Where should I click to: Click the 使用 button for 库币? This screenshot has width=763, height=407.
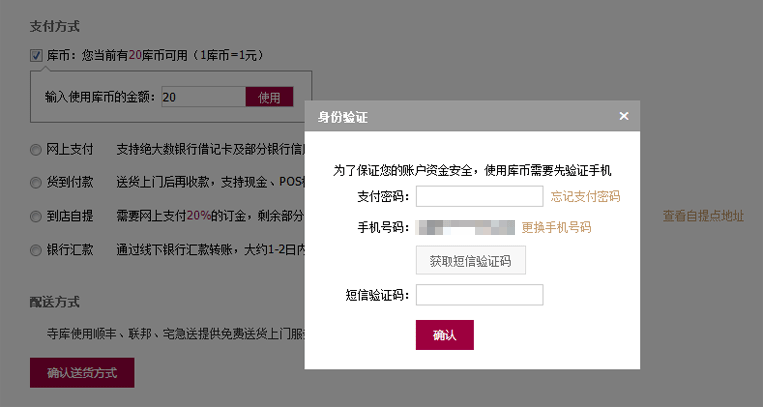click(269, 97)
